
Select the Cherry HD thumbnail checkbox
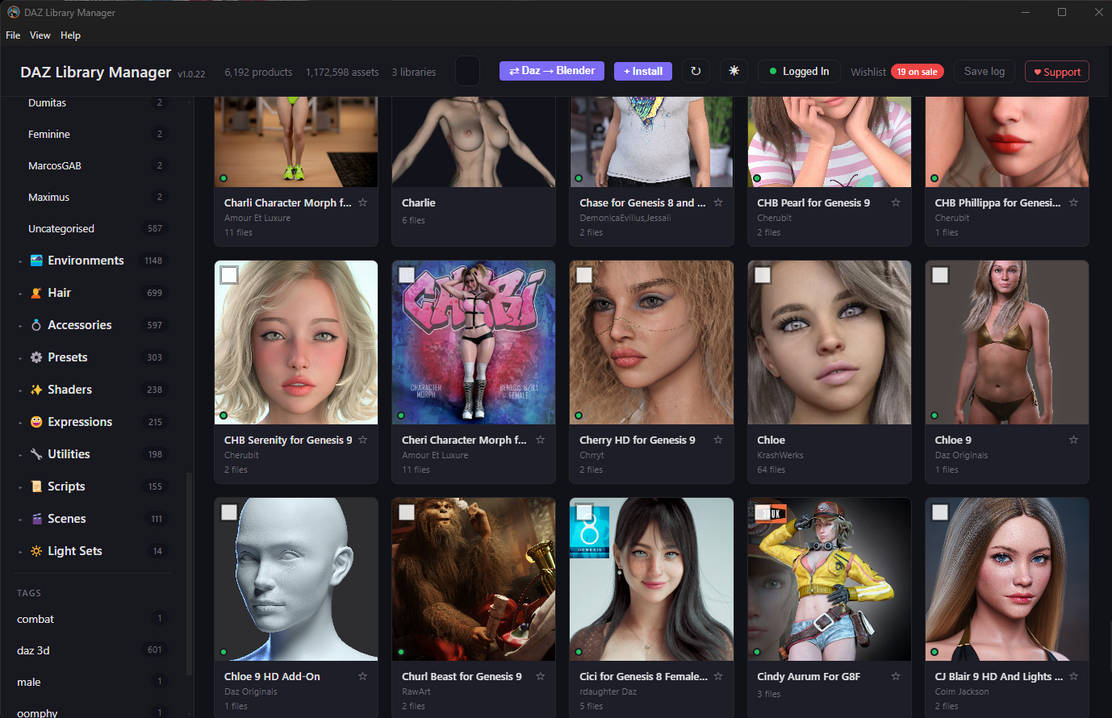584,275
